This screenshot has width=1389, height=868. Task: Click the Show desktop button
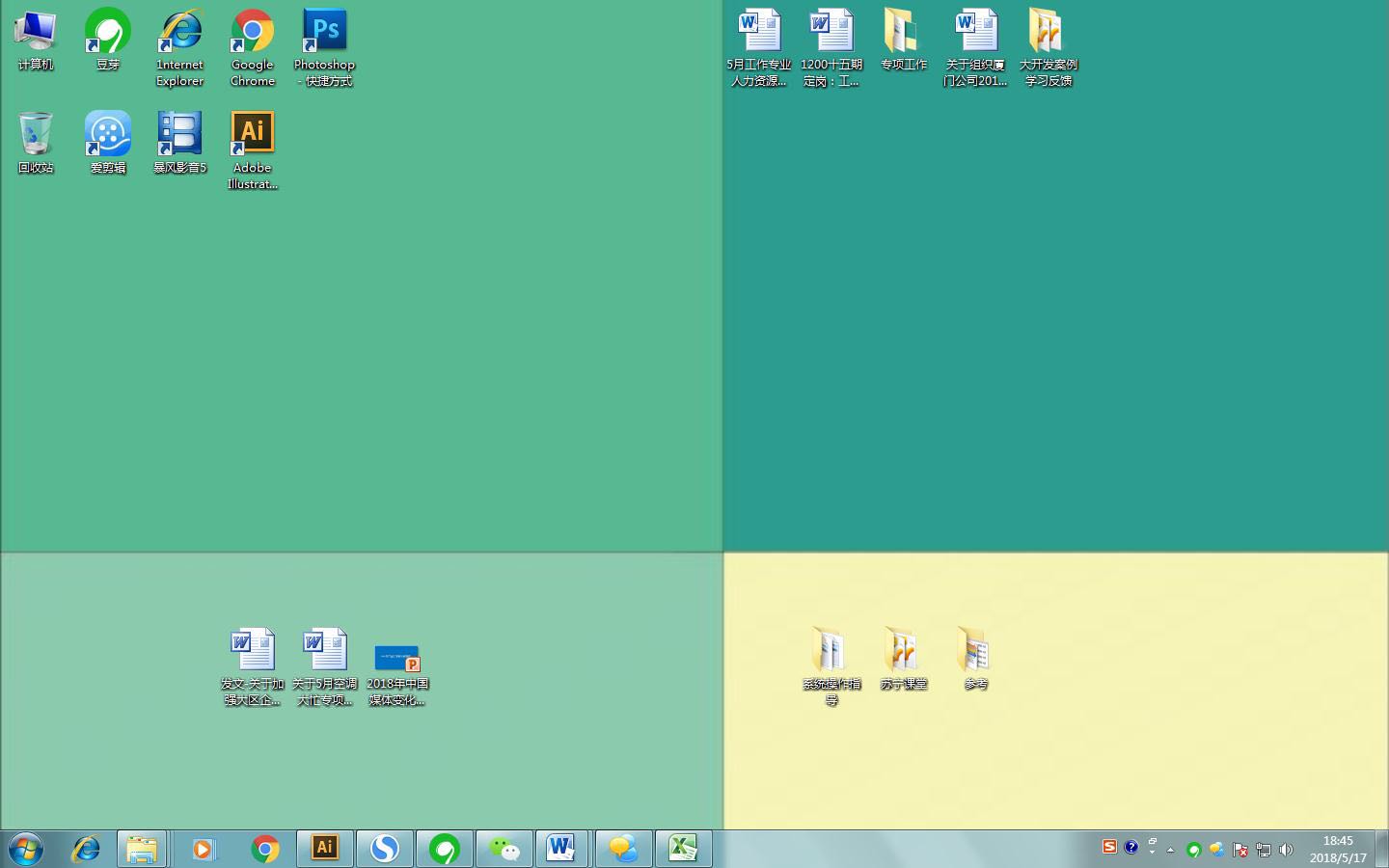(1381, 849)
